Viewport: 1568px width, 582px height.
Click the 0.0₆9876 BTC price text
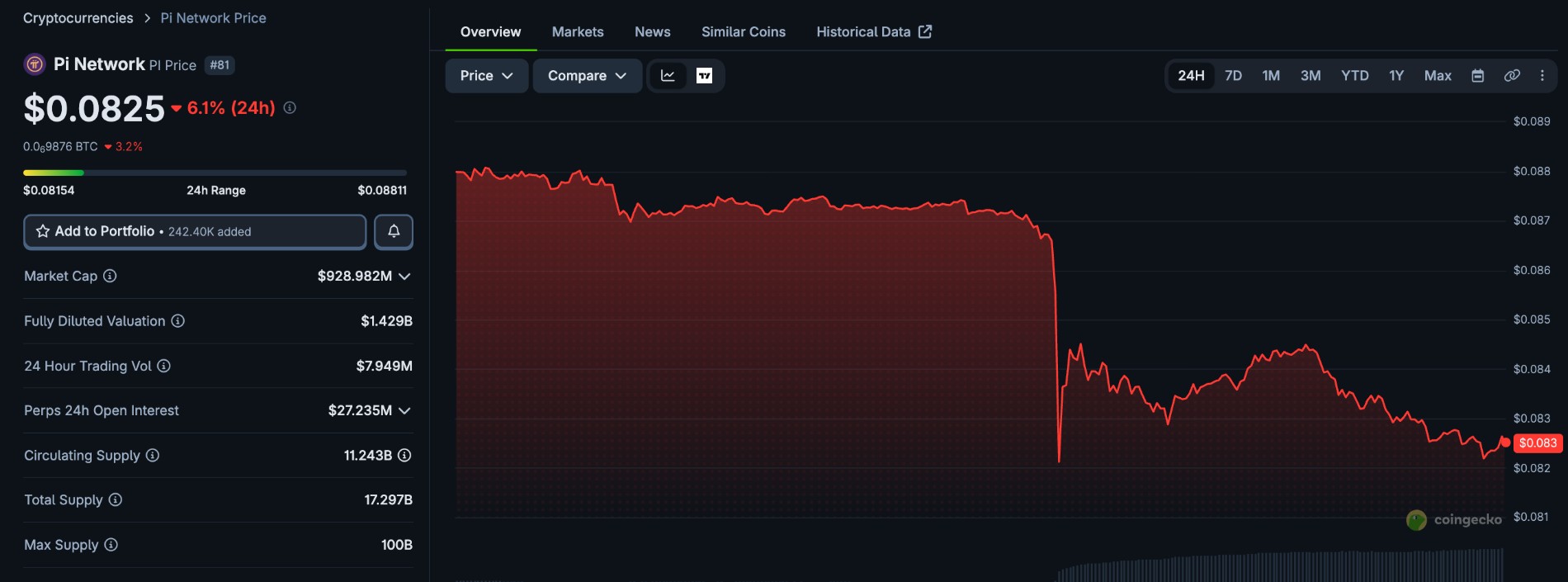[60, 147]
